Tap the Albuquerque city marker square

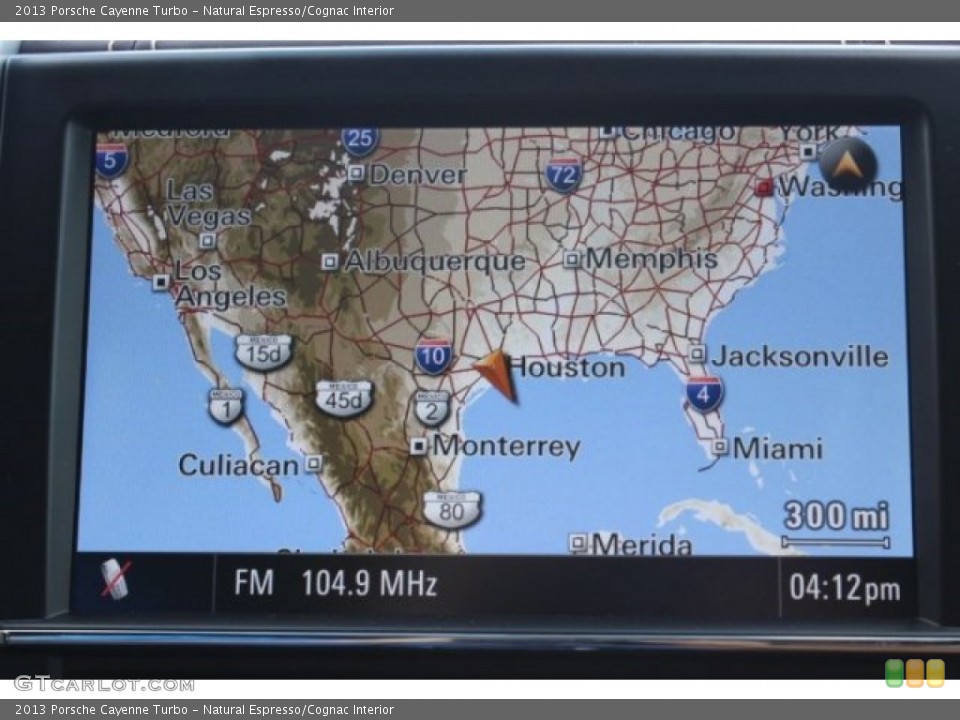tap(329, 261)
